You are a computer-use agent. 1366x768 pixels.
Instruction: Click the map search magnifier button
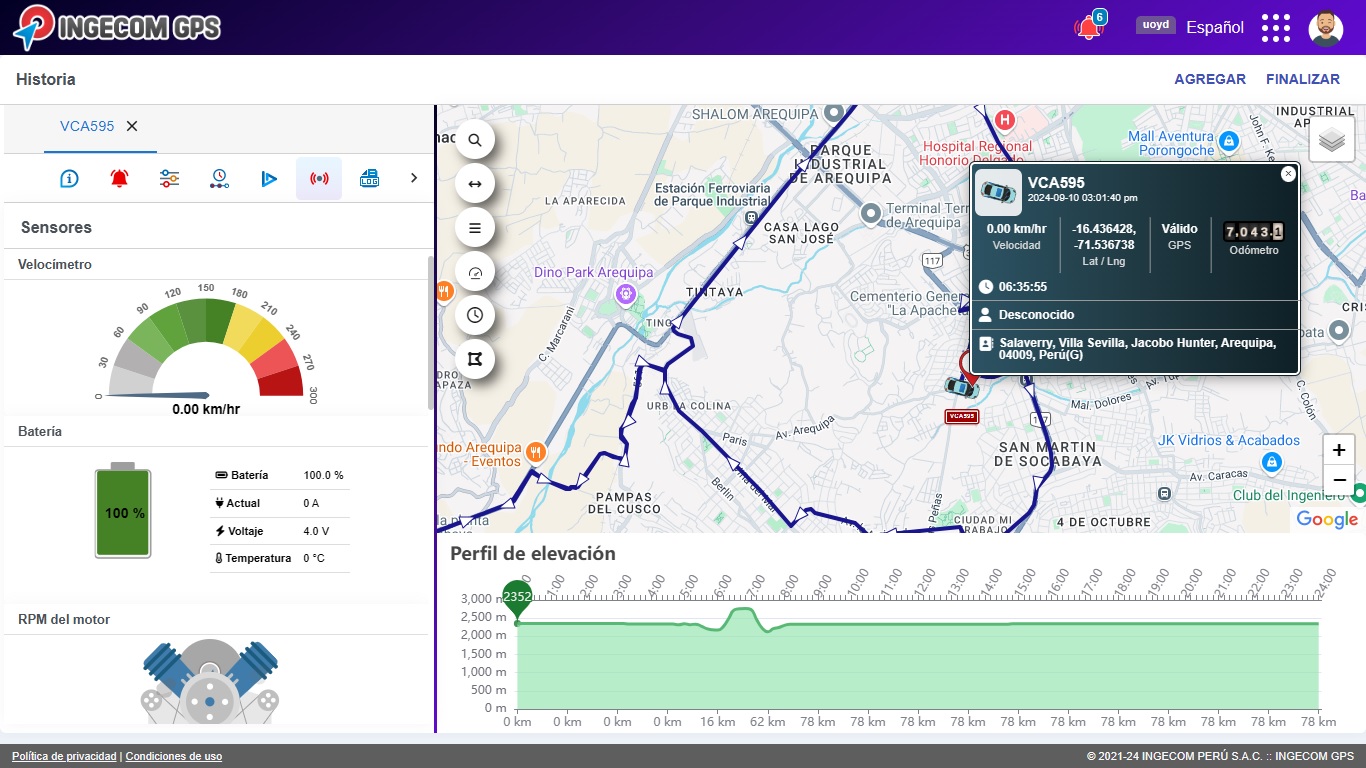pos(475,140)
